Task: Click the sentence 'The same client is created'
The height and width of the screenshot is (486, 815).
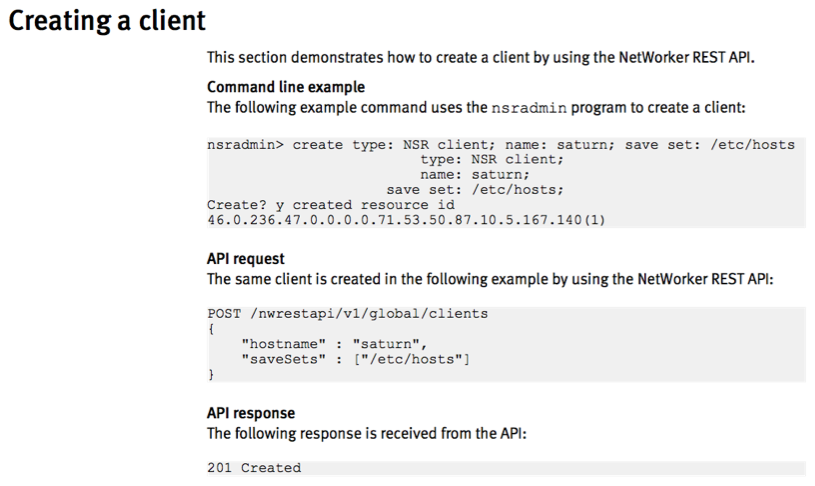Action: pos(490,279)
